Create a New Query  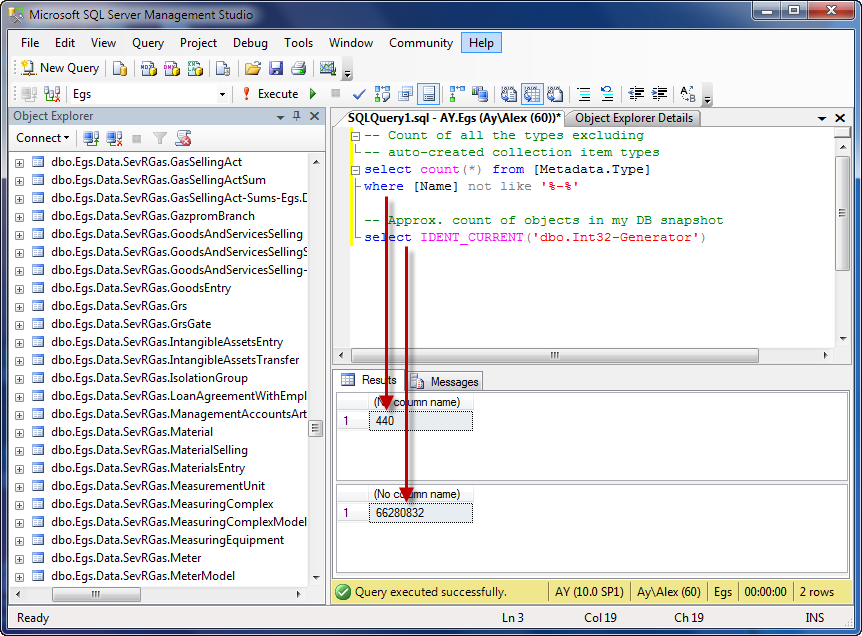[60, 67]
